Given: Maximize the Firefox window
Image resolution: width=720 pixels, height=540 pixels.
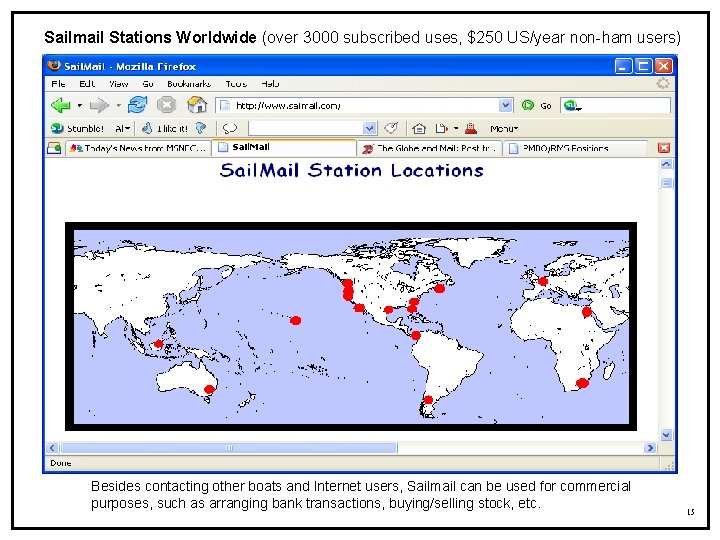Looking at the screenshot, I should (x=643, y=66).
